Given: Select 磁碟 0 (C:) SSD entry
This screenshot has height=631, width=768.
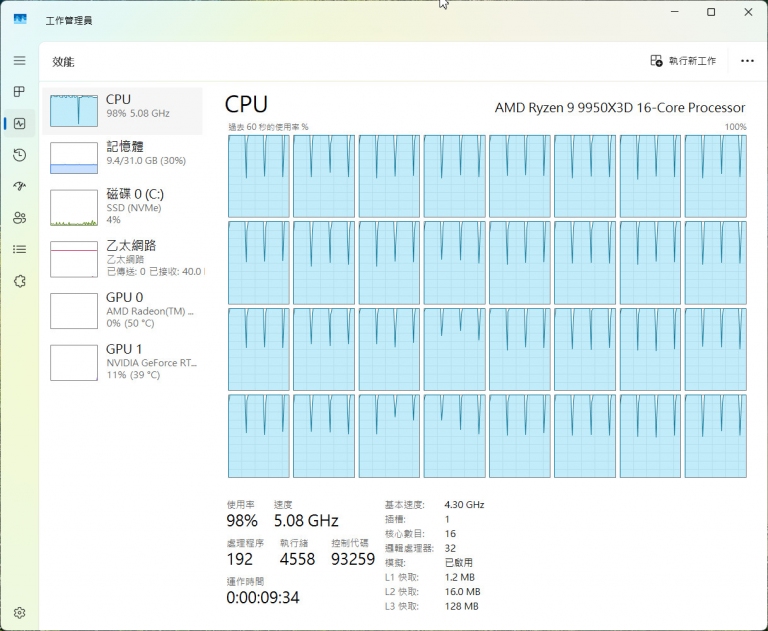Looking at the screenshot, I should 122,206.
